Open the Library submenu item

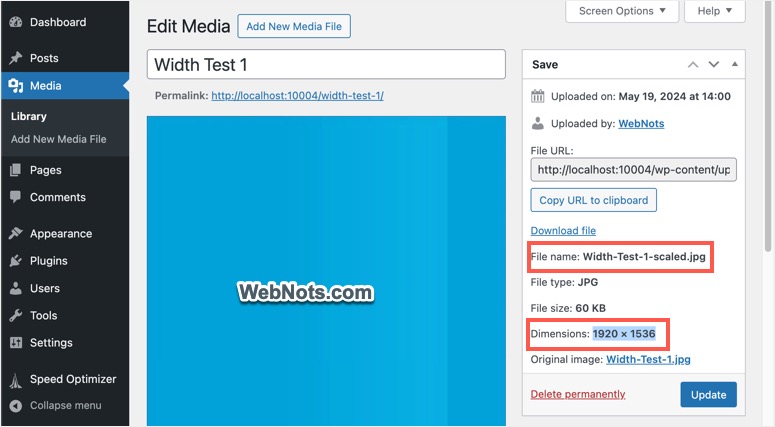[x=29, y=116]
